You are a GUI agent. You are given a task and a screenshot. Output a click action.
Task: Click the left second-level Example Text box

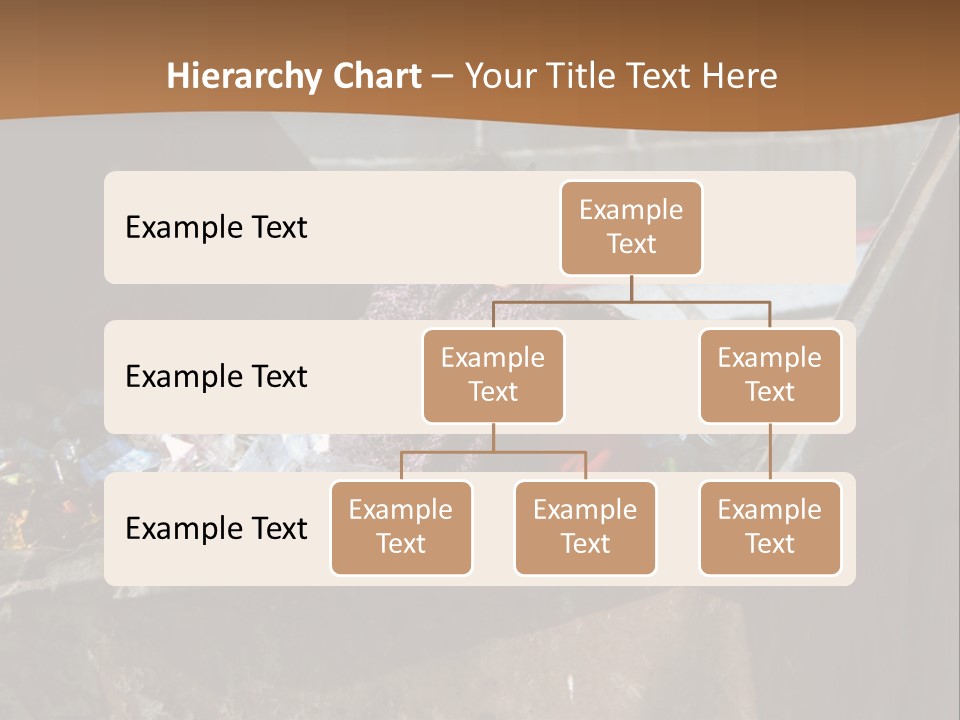[x=493, y=376]
